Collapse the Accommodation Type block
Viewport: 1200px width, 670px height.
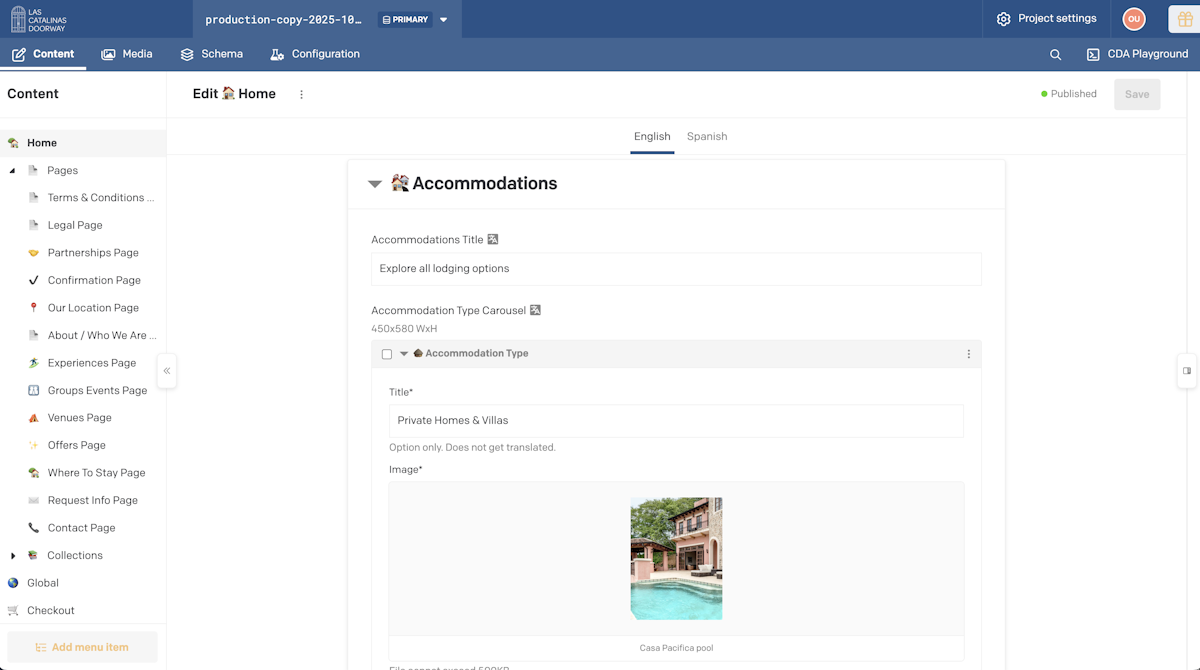click(404, 354)
